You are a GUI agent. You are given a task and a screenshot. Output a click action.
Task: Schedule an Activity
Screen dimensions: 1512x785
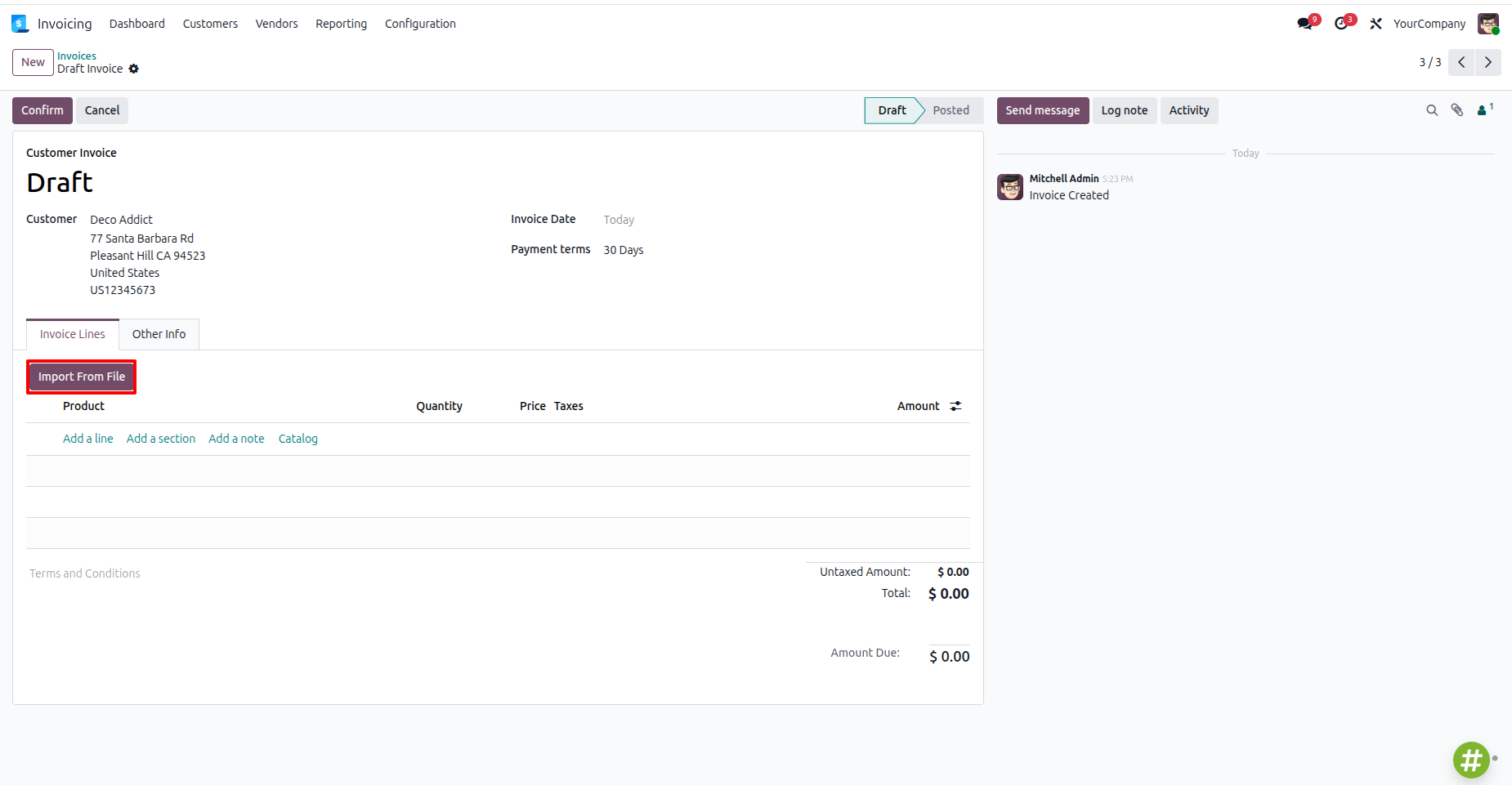click(1189, 110)
